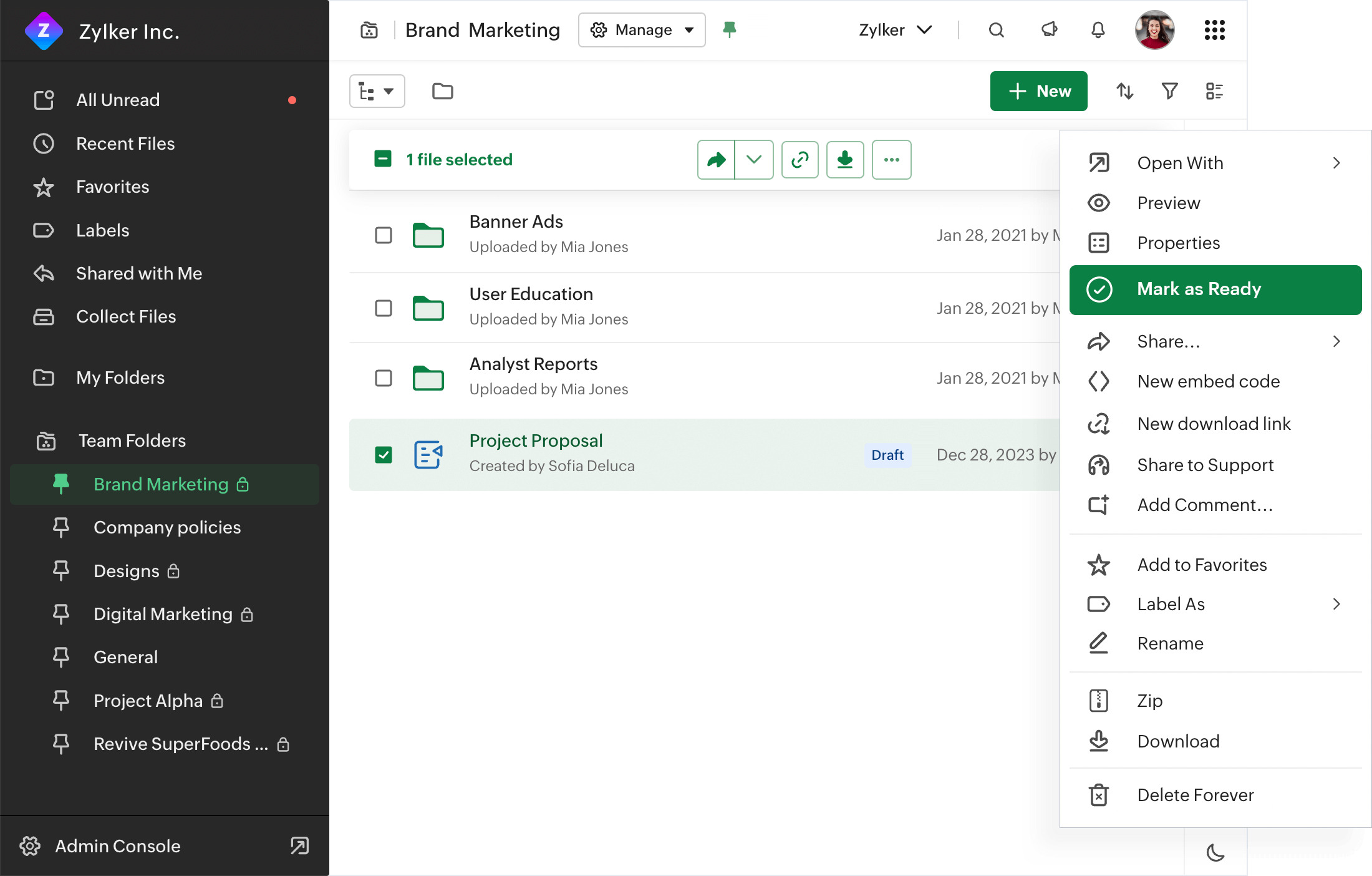Click the copy link icon in selection bar
The height and width of the screenshot is (876, 1372).
[800, 160]
